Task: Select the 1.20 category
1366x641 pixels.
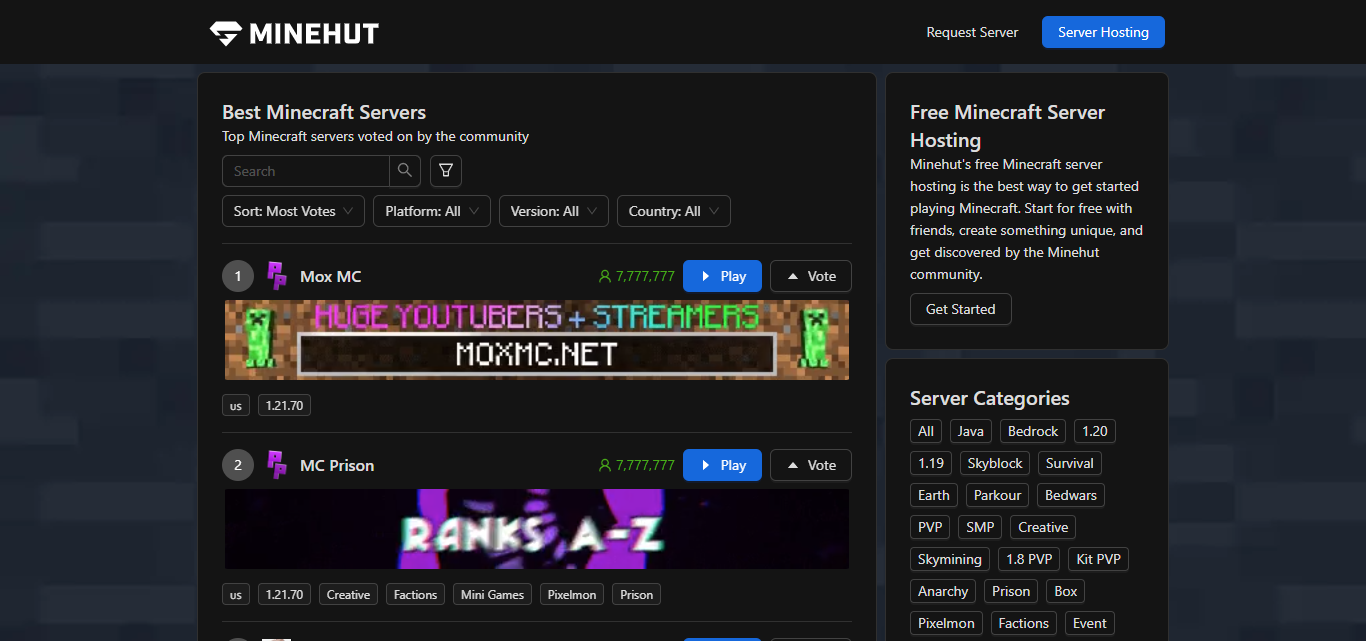Action: (1095, 431)
